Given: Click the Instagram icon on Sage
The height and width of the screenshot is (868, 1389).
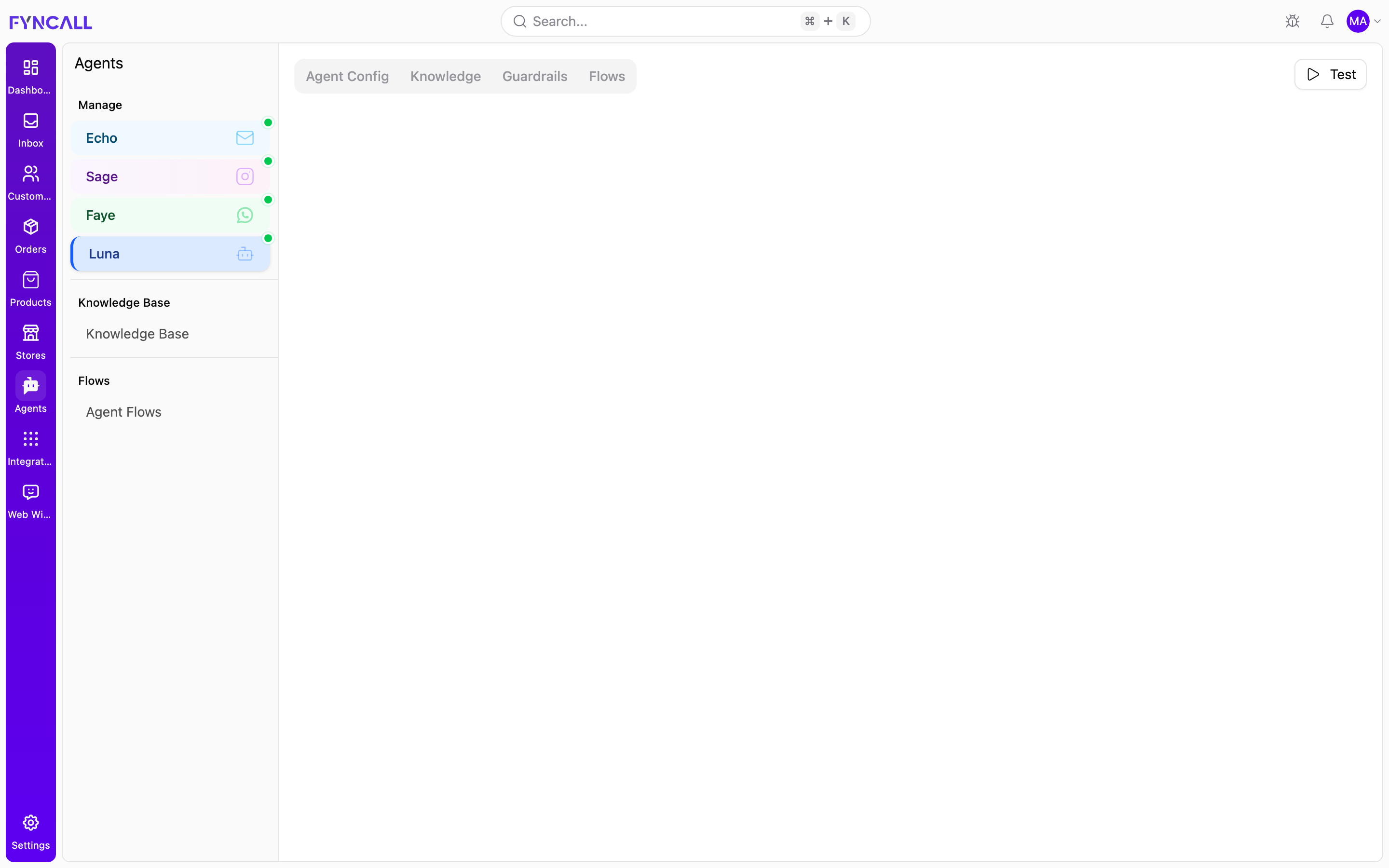Looking at the screenshot, I should [245, 176].
